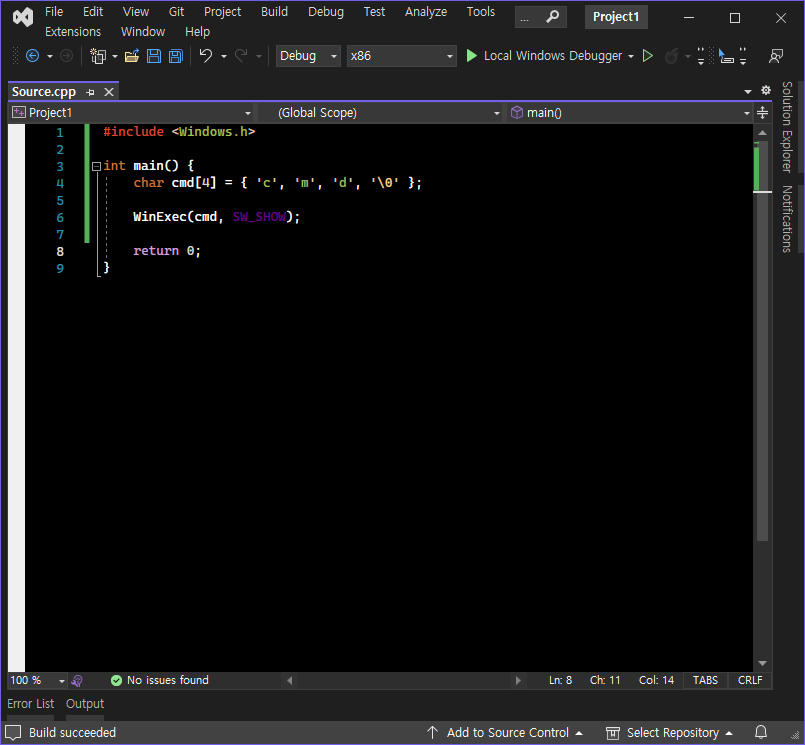Image resolution: width=805 pixels, height=745 pixels.
Task: Save All with the double disk icon
Action: 176,55
